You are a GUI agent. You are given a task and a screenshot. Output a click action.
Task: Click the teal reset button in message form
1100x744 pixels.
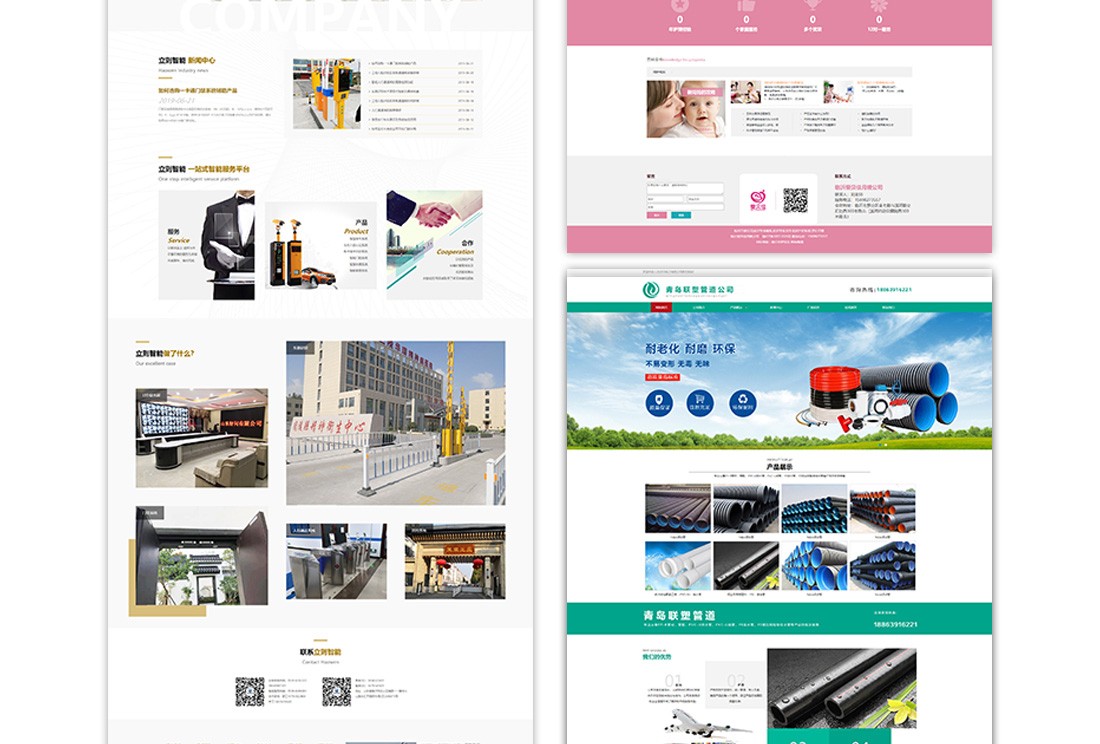(681, 215)
